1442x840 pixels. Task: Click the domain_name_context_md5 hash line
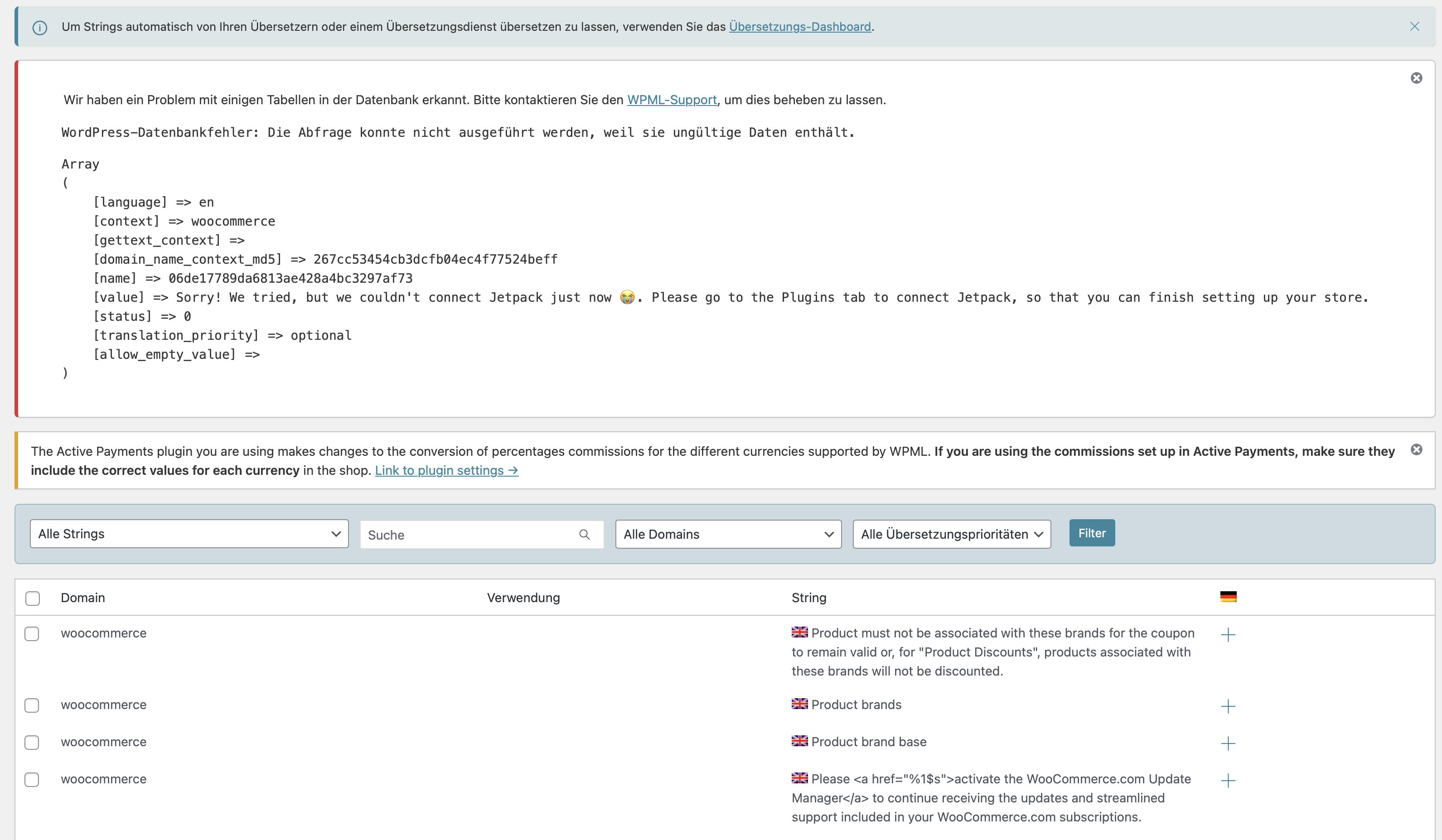(325, 259)
